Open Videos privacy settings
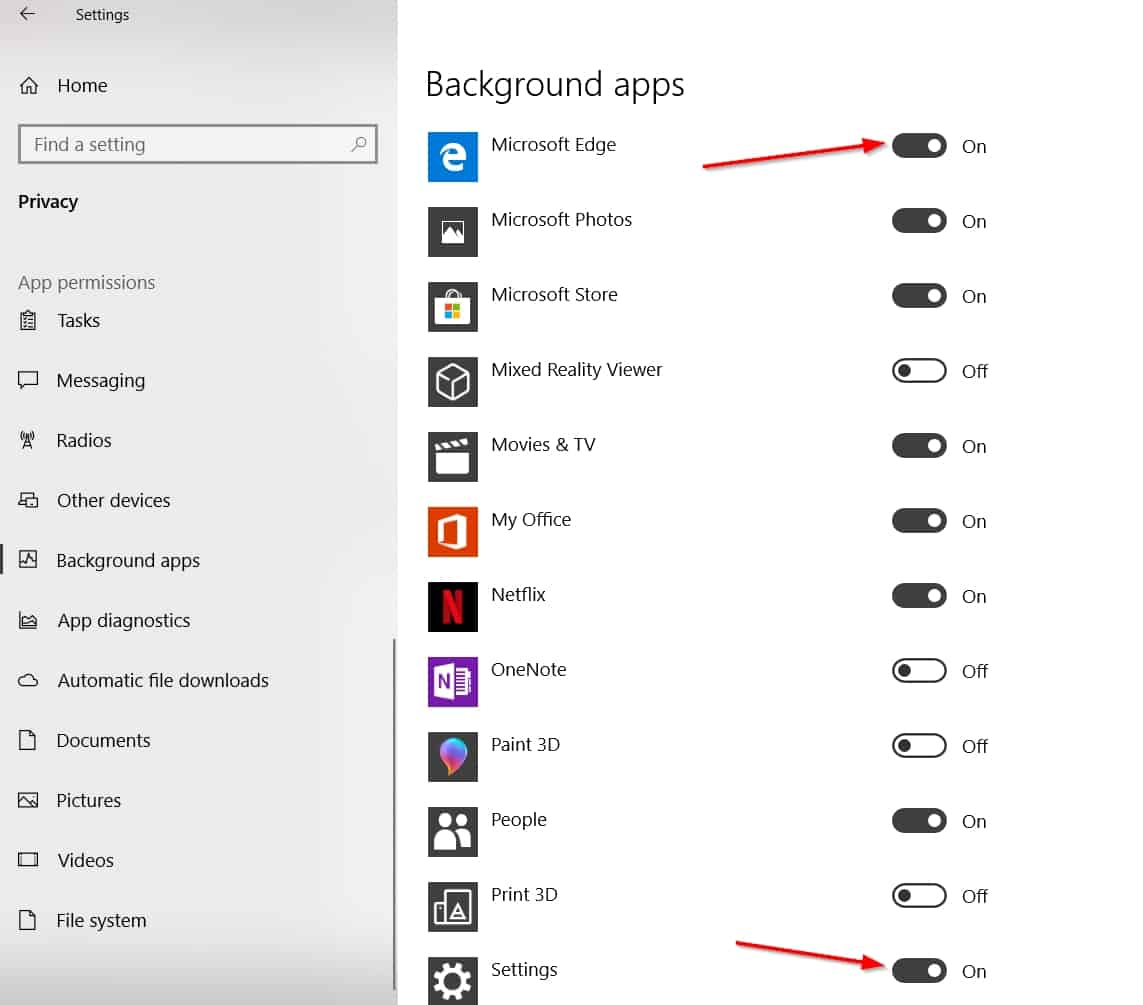The width and height of the screenshot is (1143, 1005). click(x=86, y=860)
